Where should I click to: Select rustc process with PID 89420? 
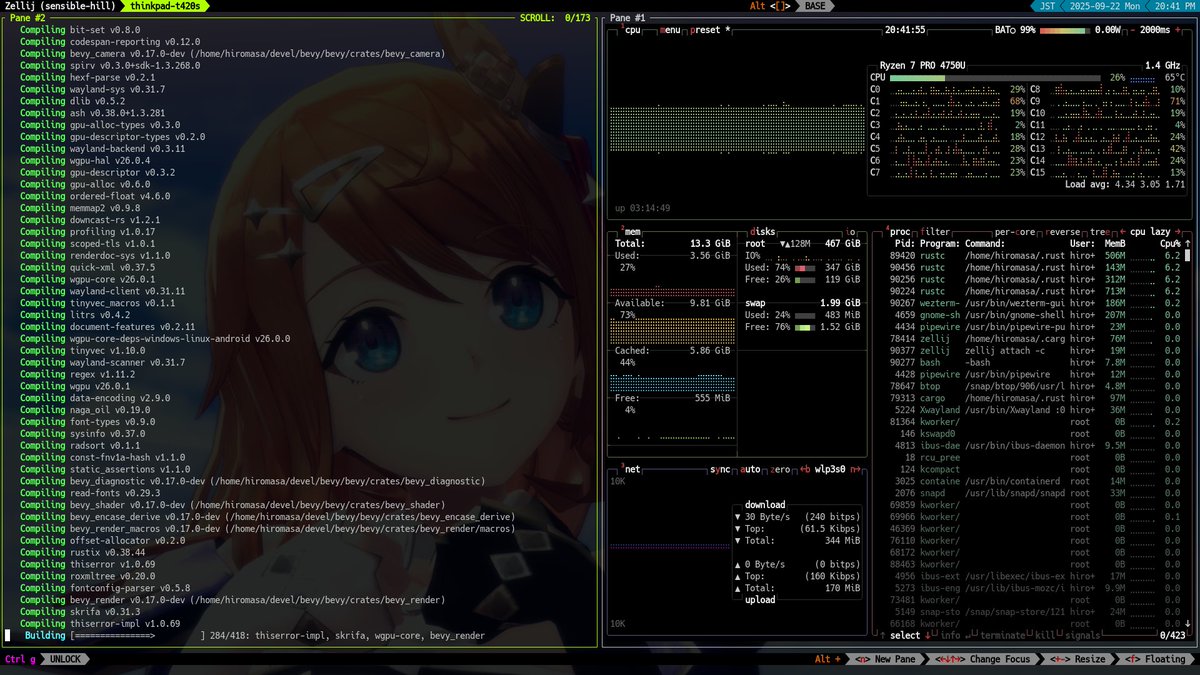(1037, 255)
